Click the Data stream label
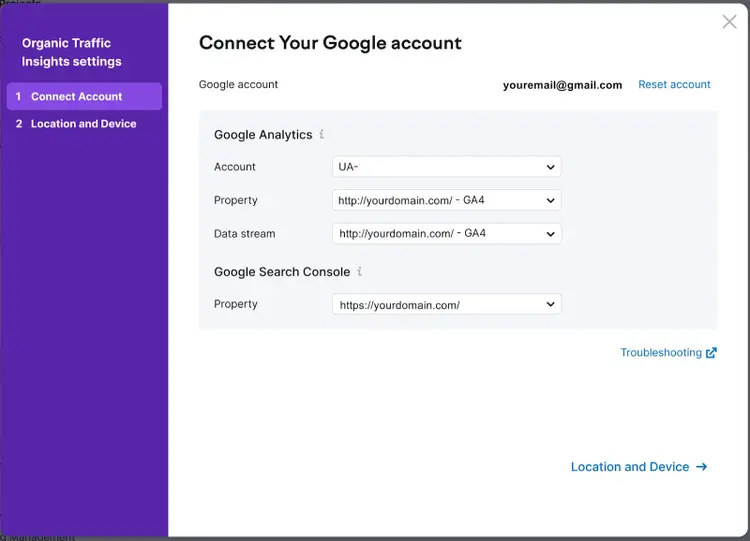The height and width of the screenshot is (541, 750). 244,234
